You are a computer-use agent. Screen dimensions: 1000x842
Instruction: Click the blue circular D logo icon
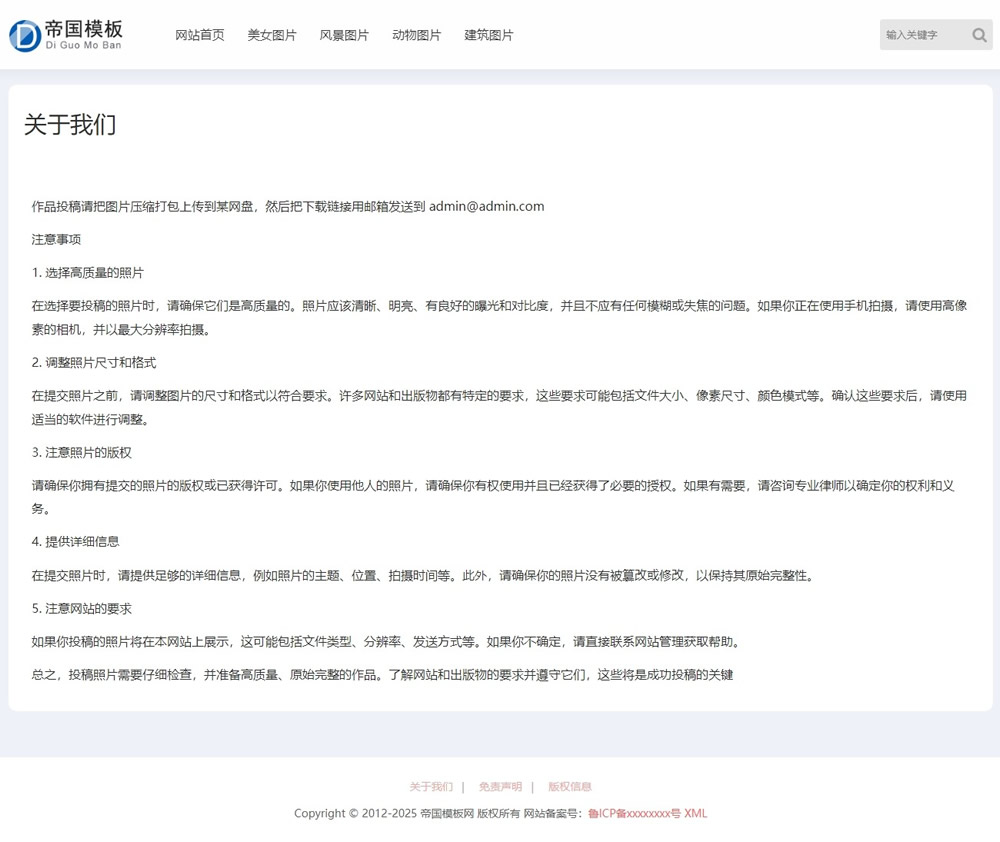[x=25, y=35]
